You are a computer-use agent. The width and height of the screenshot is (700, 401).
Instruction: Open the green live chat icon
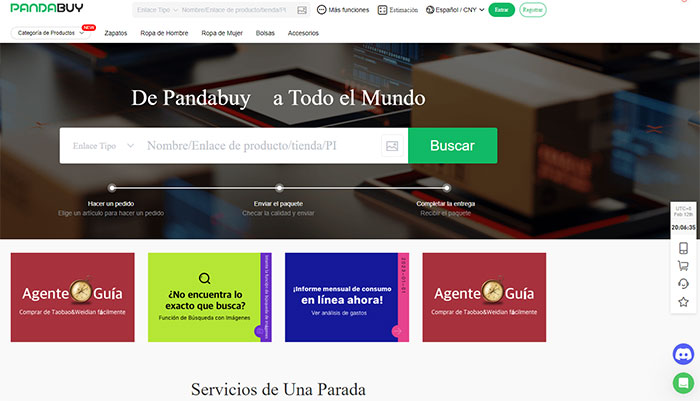coord(683,383)
